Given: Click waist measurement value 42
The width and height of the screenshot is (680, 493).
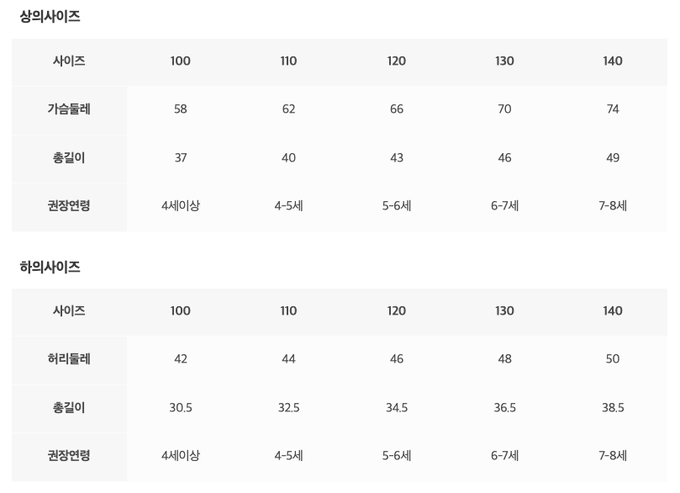Looking at the screenshot, I should 180,359.
